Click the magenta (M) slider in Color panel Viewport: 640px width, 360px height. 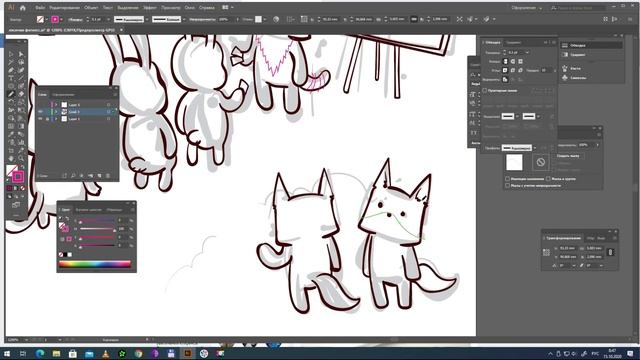click(x=97, y=229)
